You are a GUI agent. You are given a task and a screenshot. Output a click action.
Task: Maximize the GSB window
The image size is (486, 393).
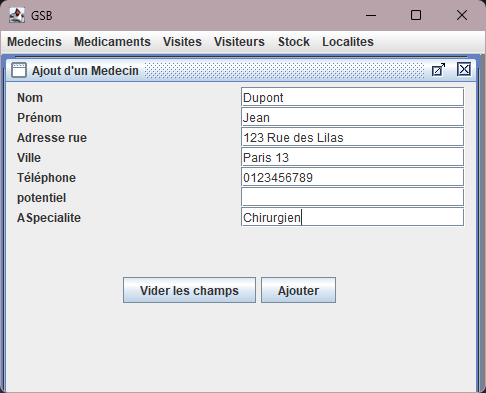[416, 15]
